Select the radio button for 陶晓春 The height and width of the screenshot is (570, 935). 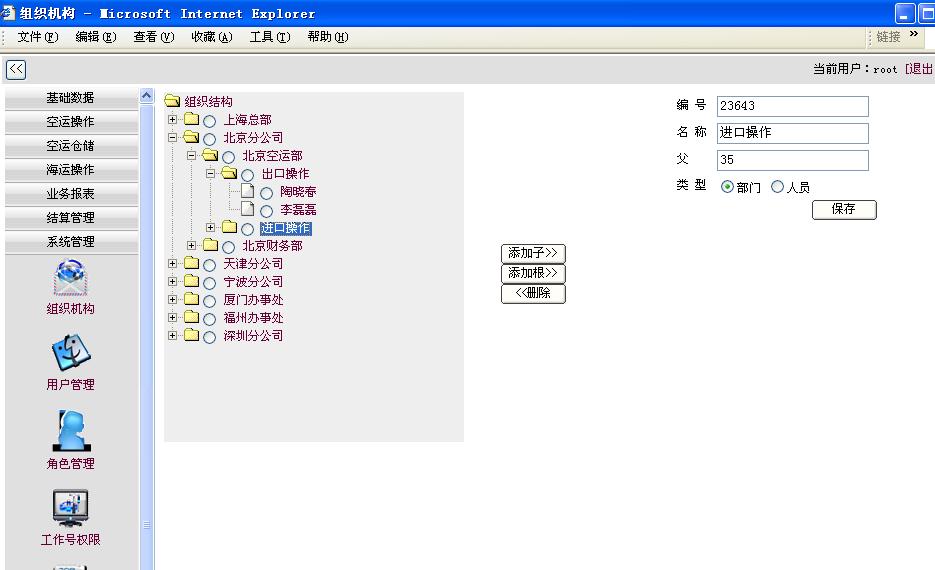coord(267,193)
